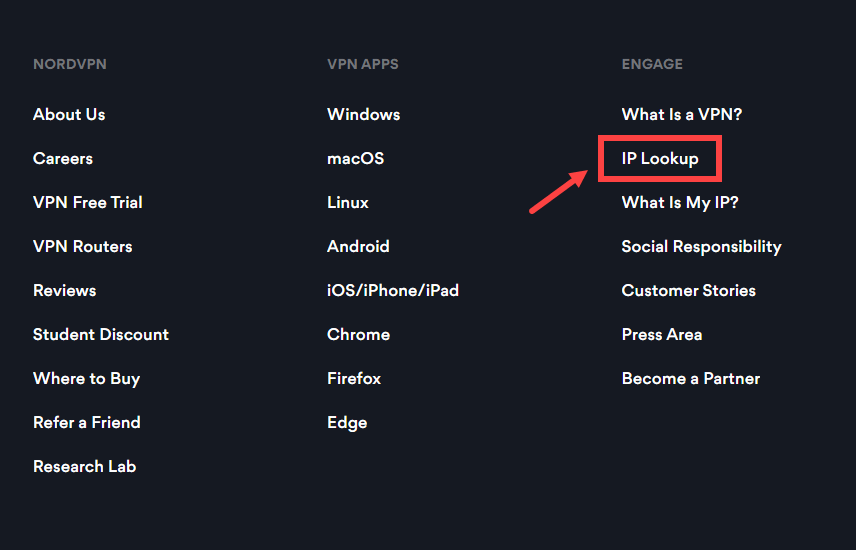Image resolution: width=856 pixels, height=550 pixels.
Task: Open Research Lab link
Action: tap(85, 467)
